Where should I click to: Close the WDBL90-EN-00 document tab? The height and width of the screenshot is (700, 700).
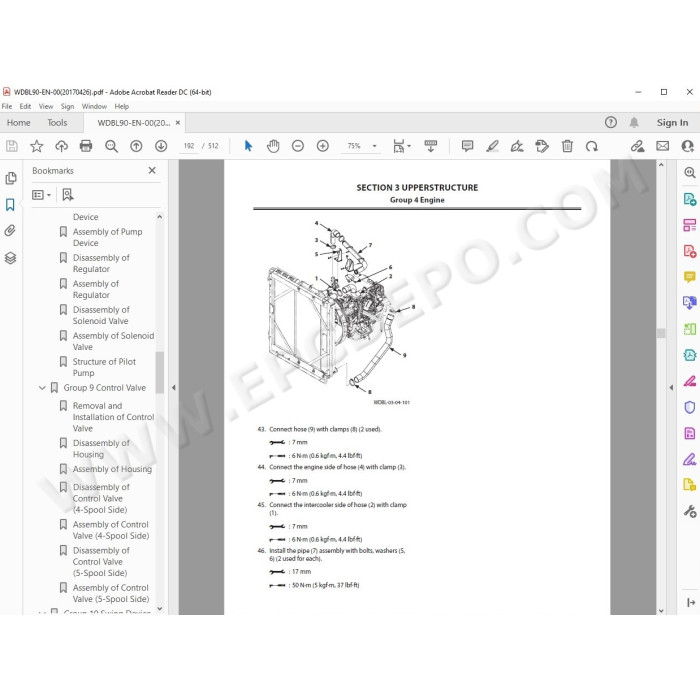tap(178, 122)
